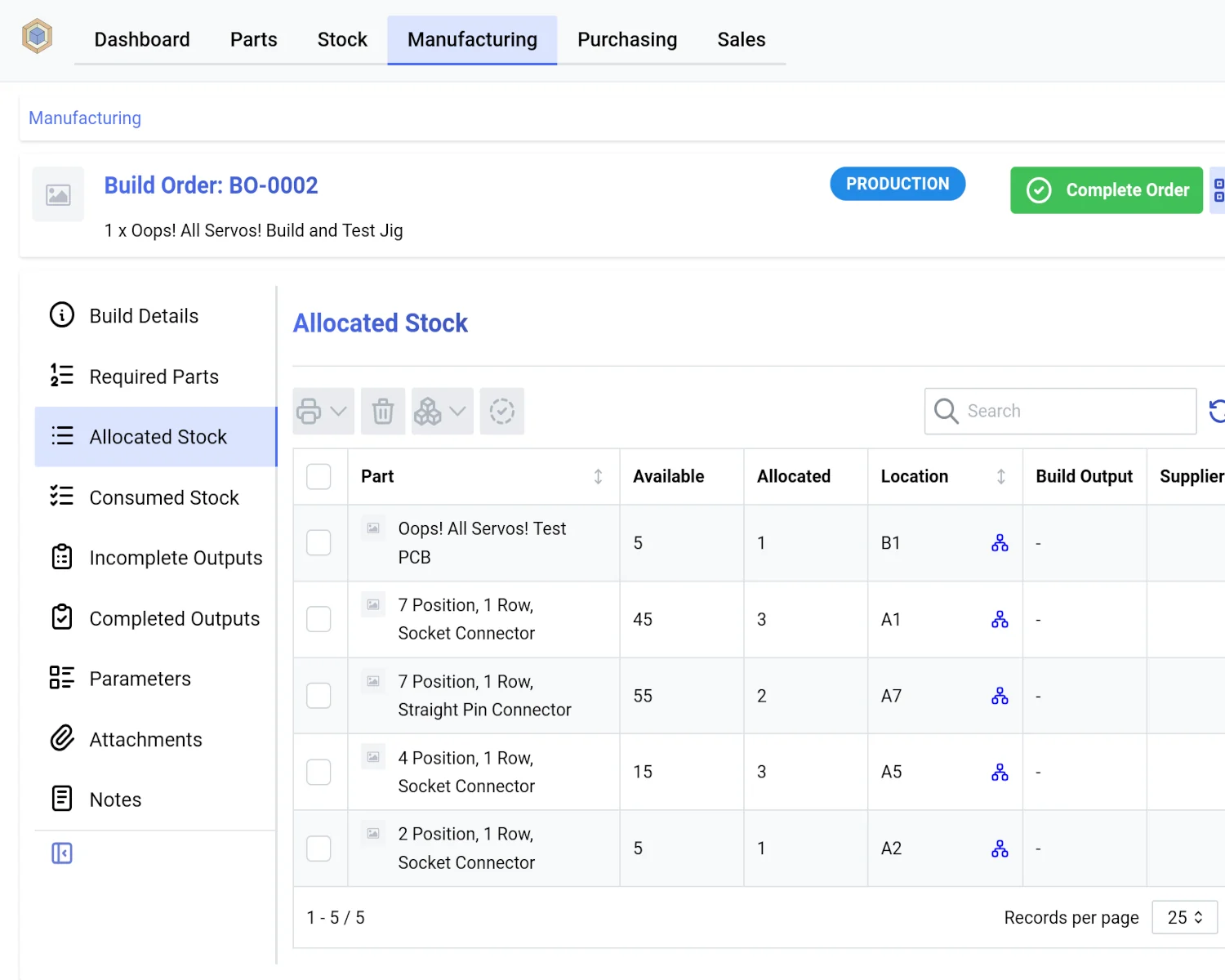This screenshot has height=980, width=1225.
Task: Click the PRODUCTION status badge
Action: coord(898,184)
